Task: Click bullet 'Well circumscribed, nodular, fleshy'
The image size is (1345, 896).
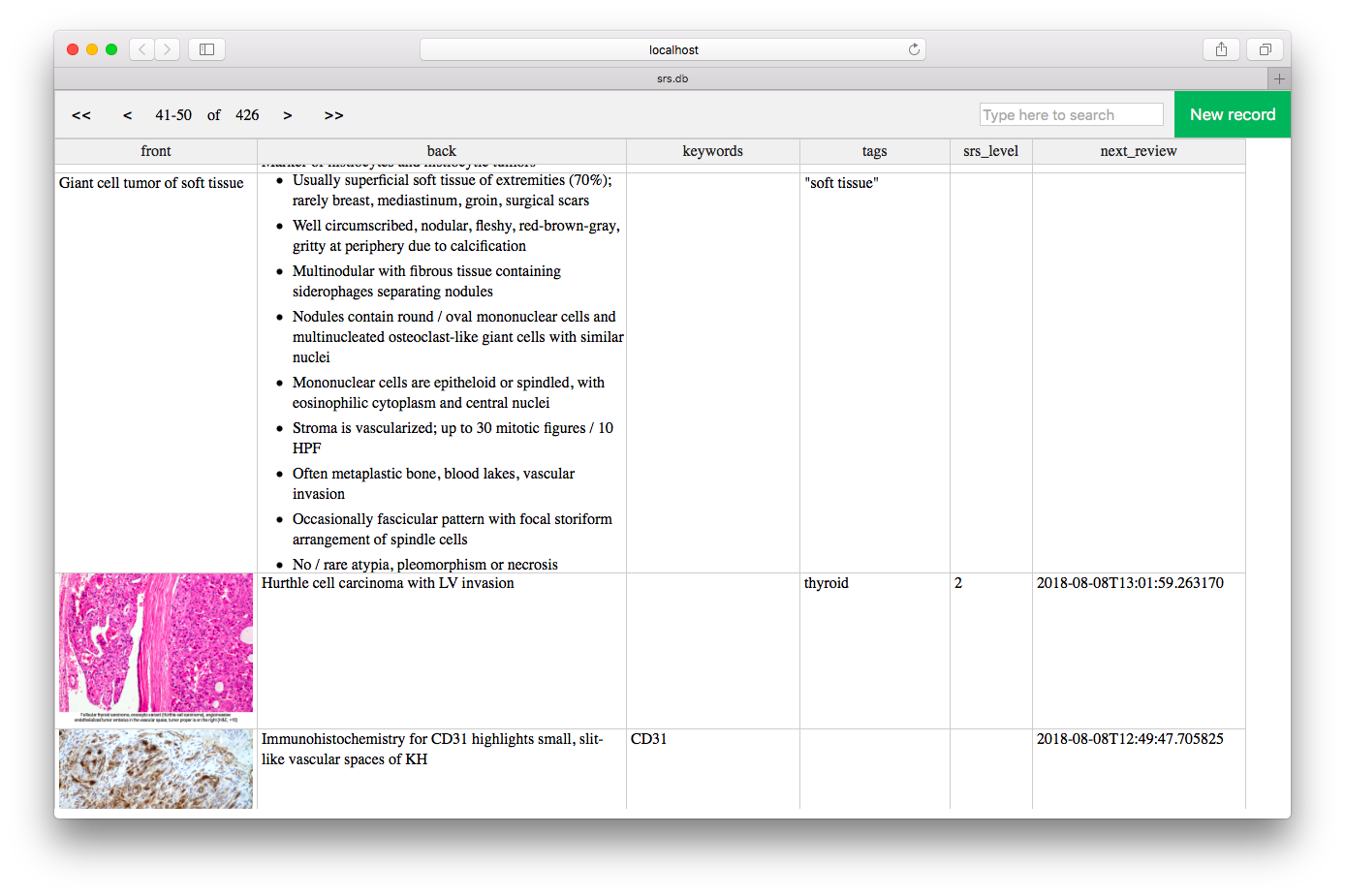Action: [x=456, y=236]
